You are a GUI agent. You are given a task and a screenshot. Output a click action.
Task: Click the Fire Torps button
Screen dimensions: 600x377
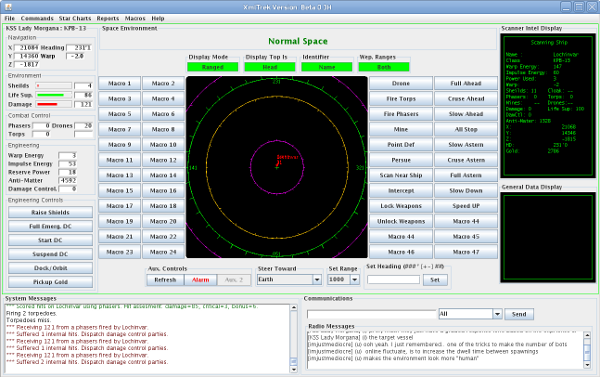pyautogui.click(x=401, y=98)
